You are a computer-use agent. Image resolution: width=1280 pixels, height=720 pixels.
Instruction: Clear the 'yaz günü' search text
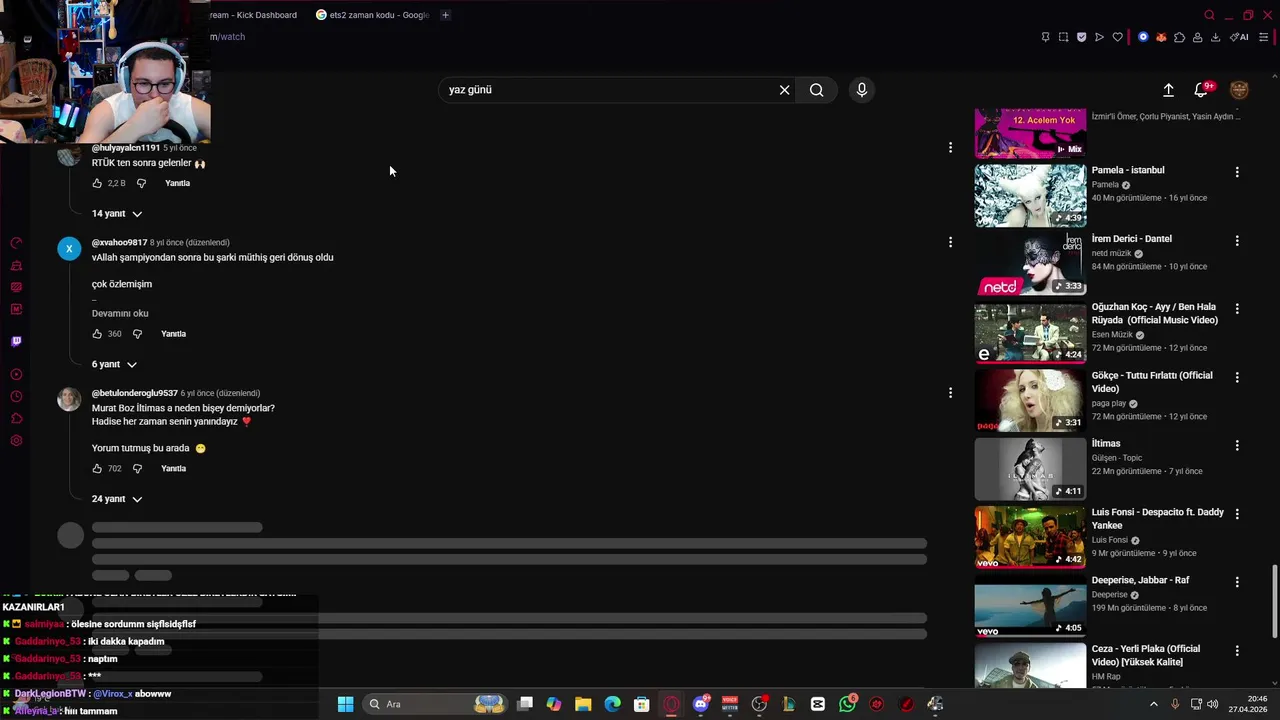(x=785, y=90)
